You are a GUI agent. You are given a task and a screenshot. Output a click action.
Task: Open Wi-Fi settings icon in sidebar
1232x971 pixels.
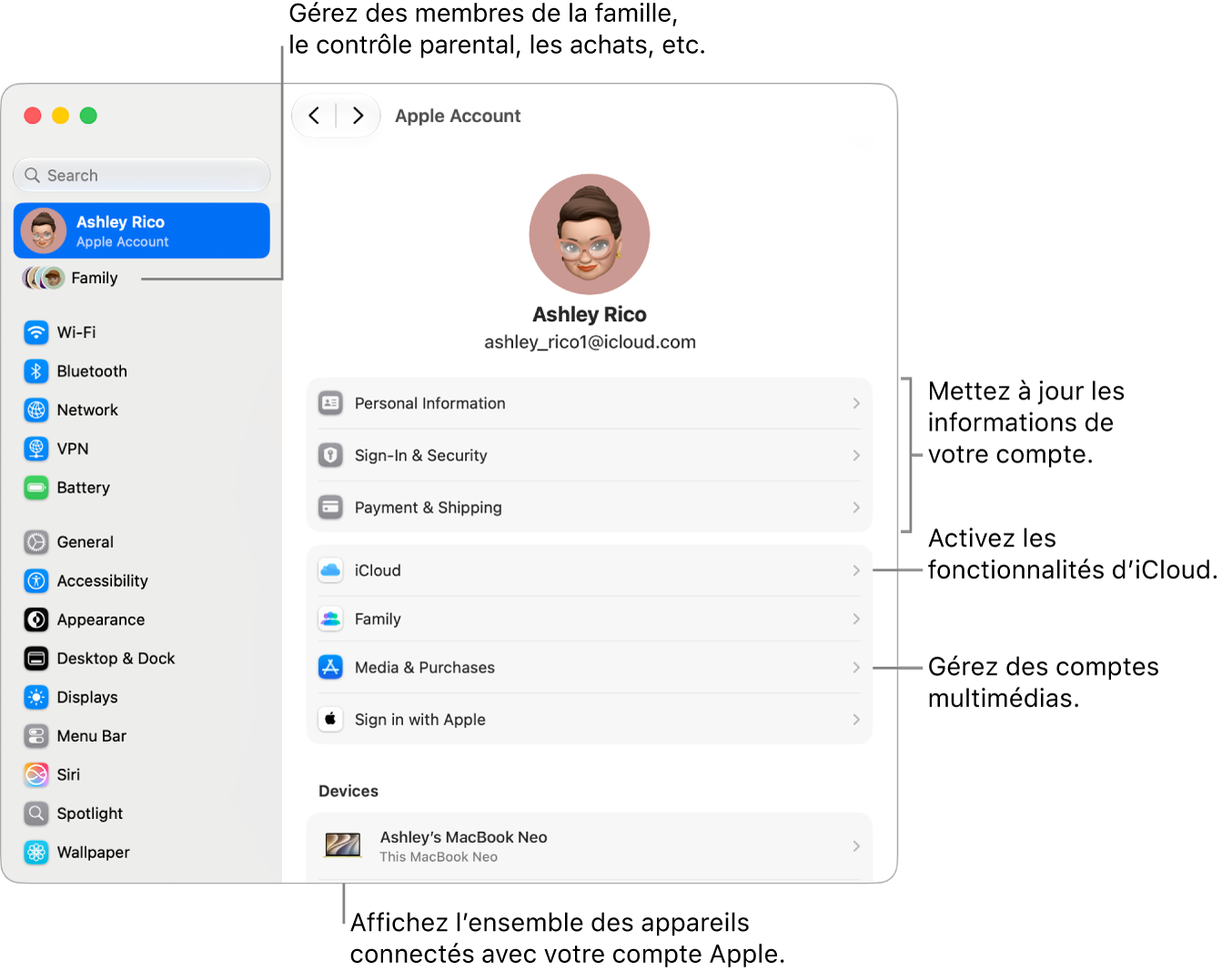(36, 332)
